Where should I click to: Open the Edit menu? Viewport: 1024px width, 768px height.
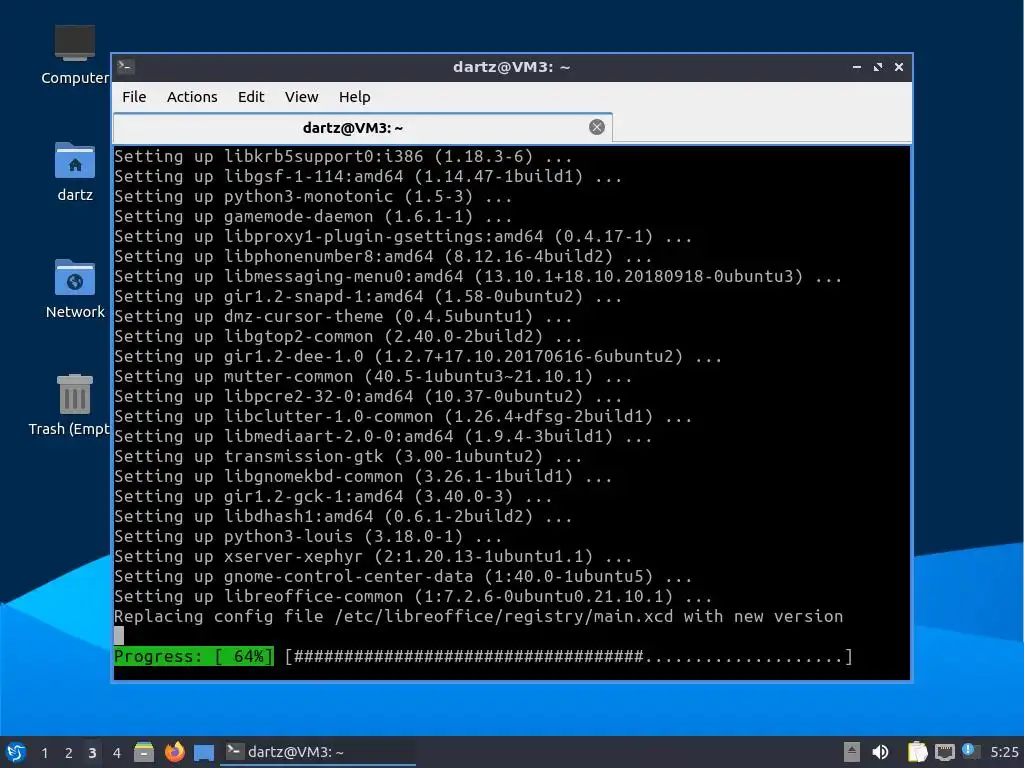[251, 97]
